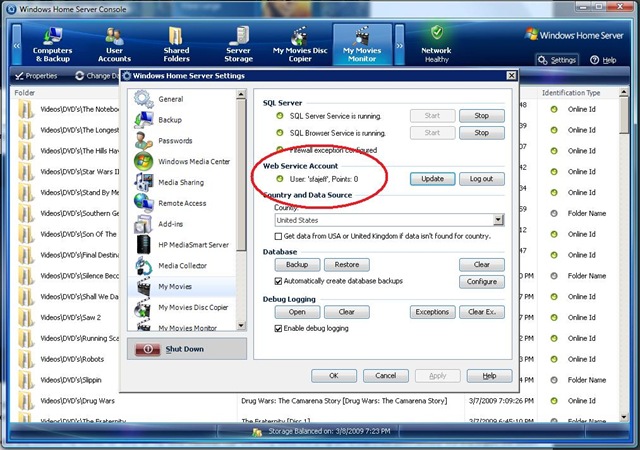The image size is (640, 450).
Task: Select HP MediaSmart Server settings
Action: pyautogui.click(x=182, y=245)
